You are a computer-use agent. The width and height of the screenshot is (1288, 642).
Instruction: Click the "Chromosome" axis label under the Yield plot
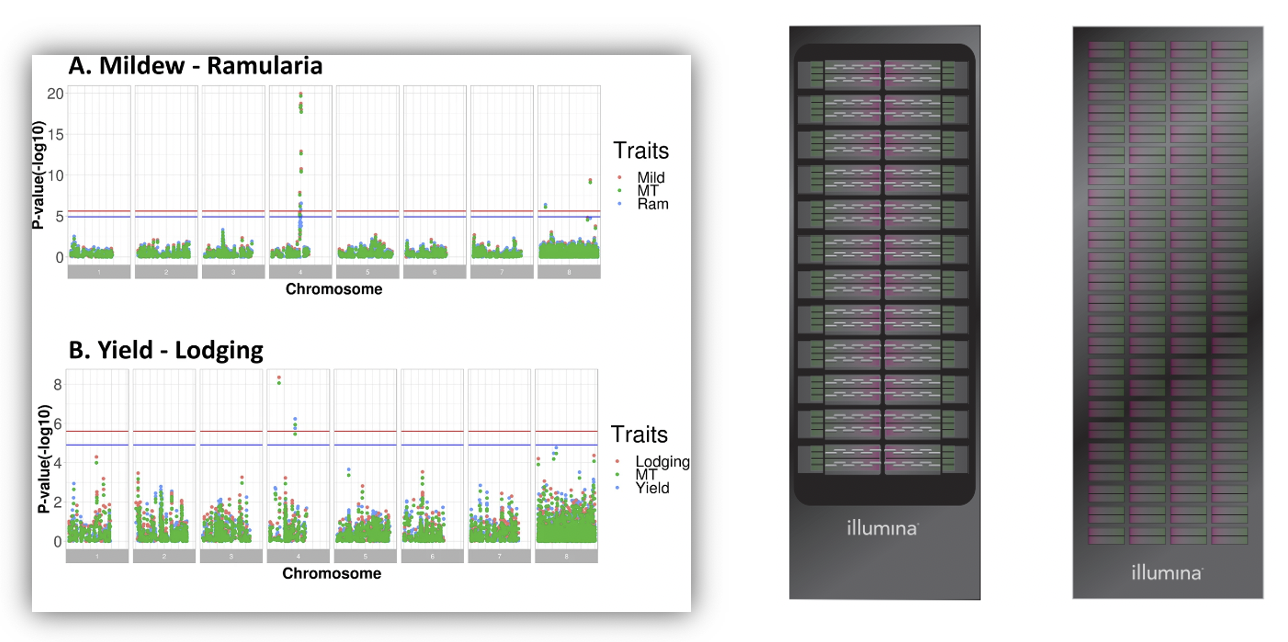[331, 574]
